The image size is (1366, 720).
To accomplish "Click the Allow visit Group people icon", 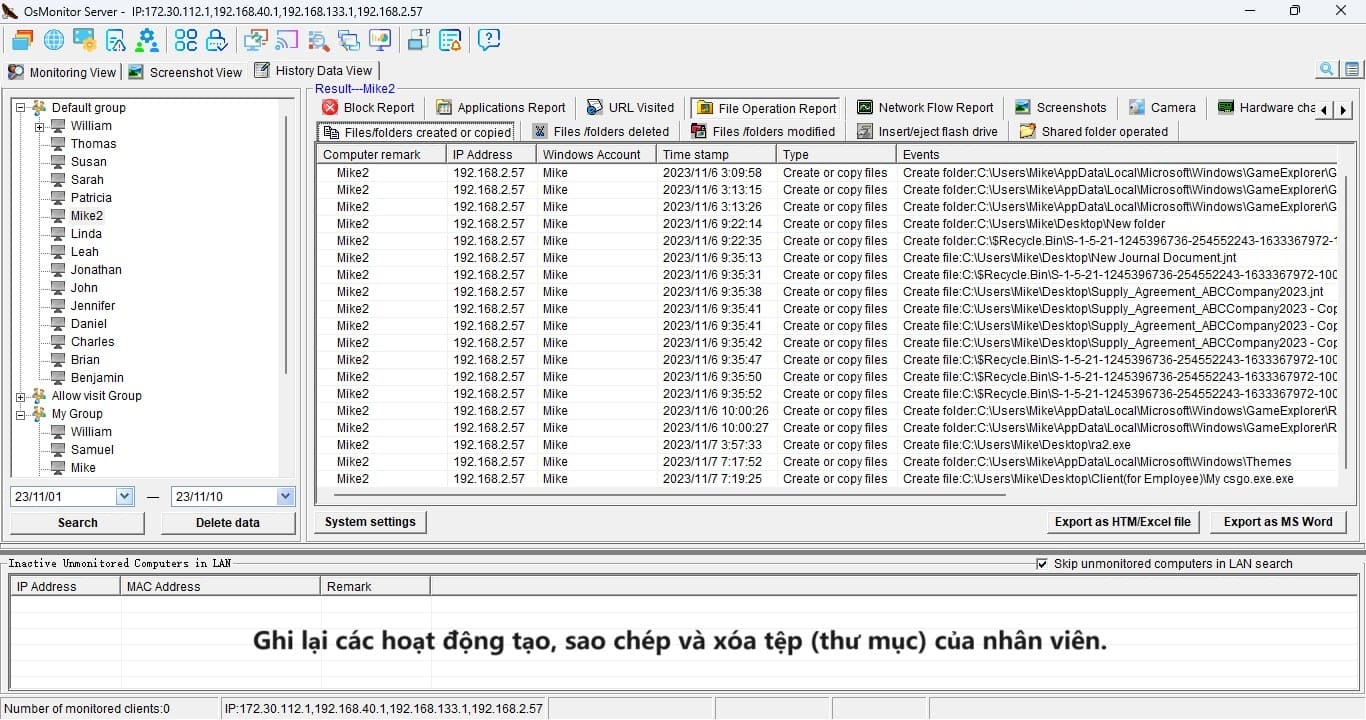I will pos(39,395).
